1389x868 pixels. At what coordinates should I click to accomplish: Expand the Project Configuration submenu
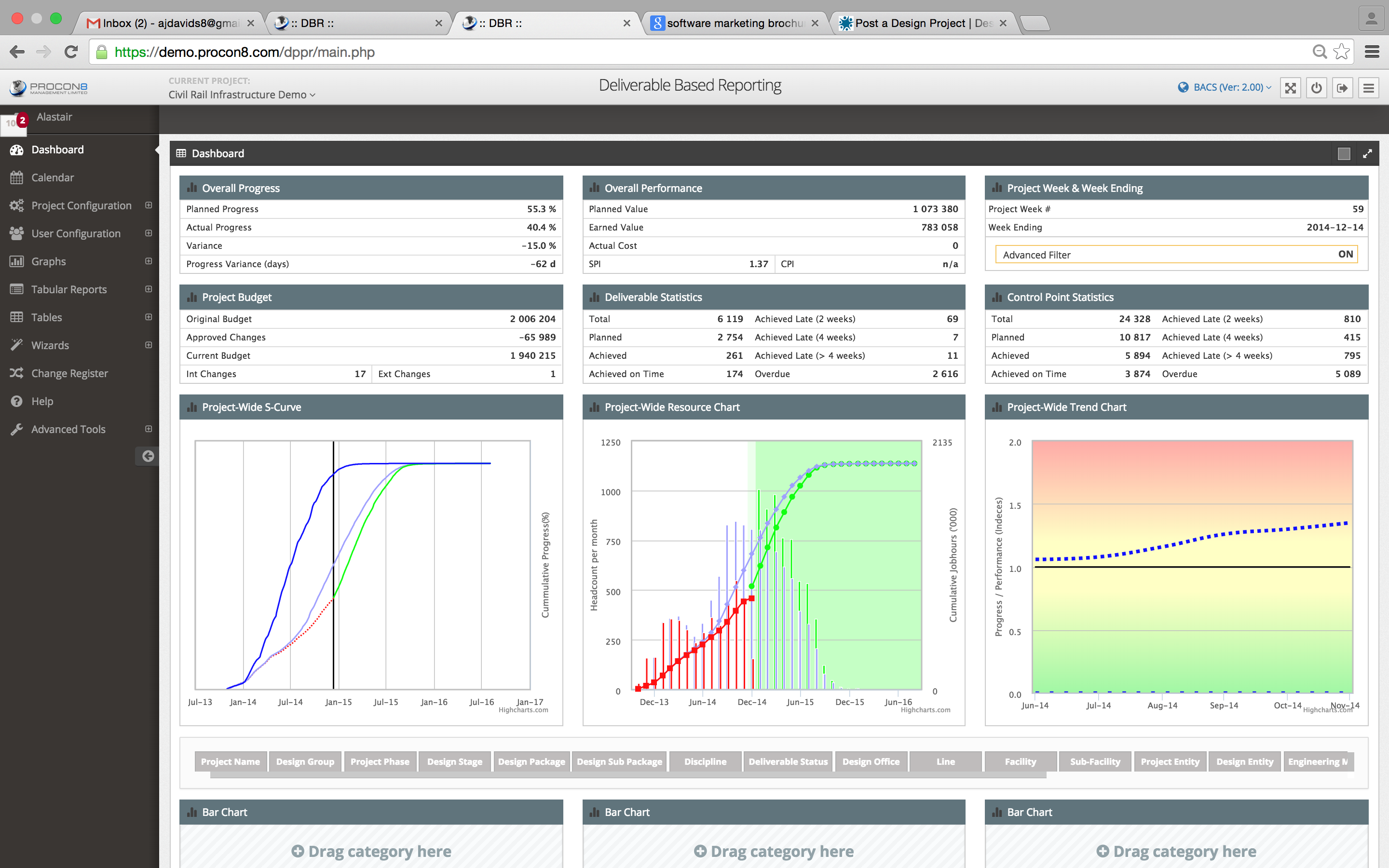(x=149, y=205)
